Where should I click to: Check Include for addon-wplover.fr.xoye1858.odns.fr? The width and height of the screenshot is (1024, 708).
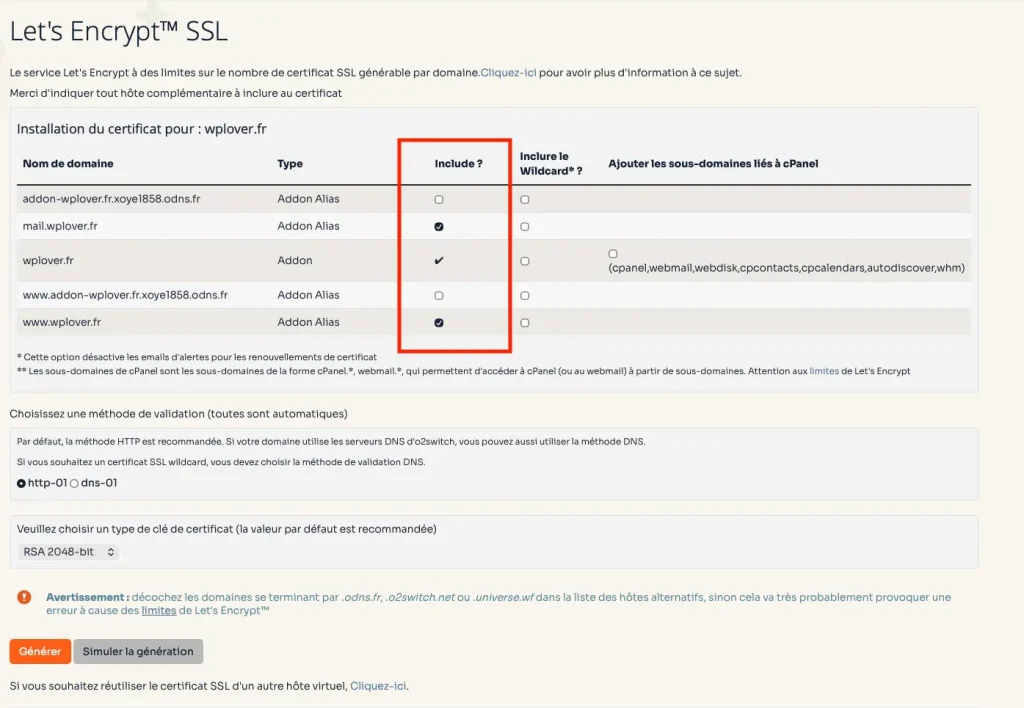point(439,199)
